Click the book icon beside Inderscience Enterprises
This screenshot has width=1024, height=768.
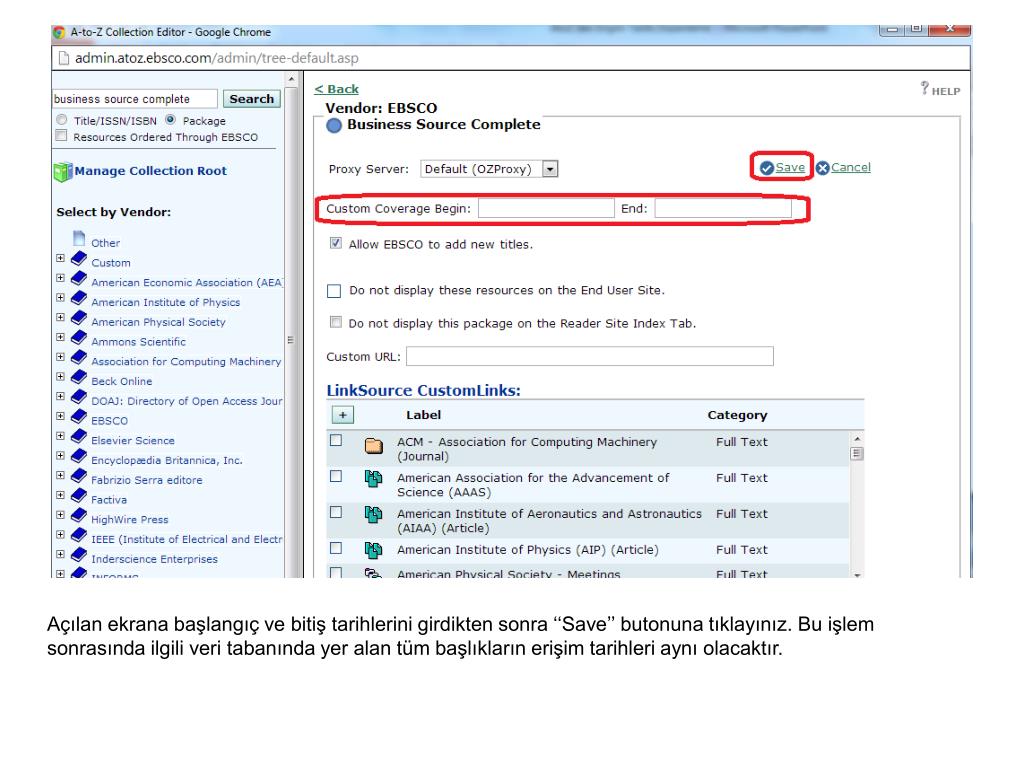point(79,555)
